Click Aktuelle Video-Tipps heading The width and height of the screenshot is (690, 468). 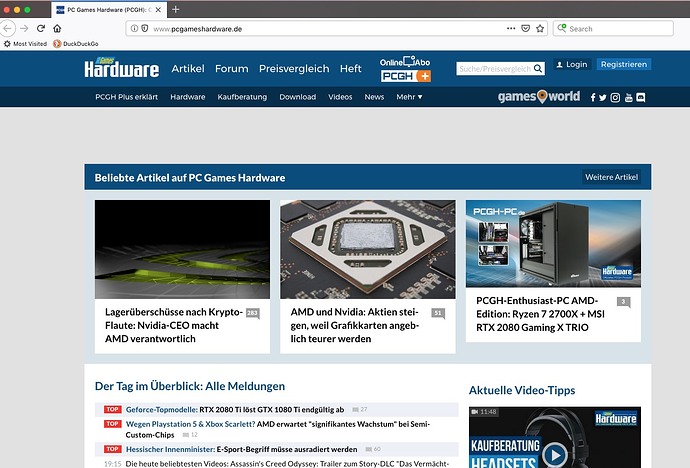point(522,391)
